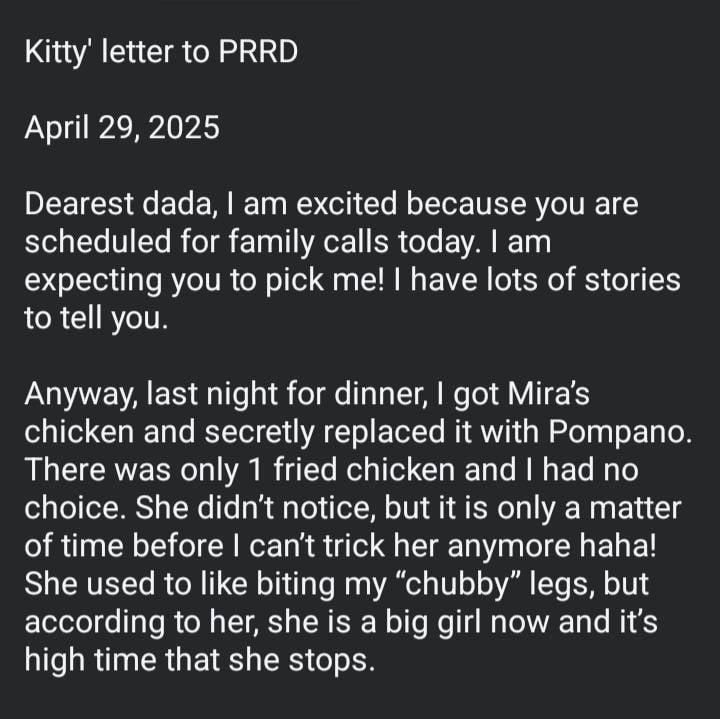Click the title "Kitty' letter to PRRD"
The height and width of the screenshot is (719, 720).
[x=161, y=52]
